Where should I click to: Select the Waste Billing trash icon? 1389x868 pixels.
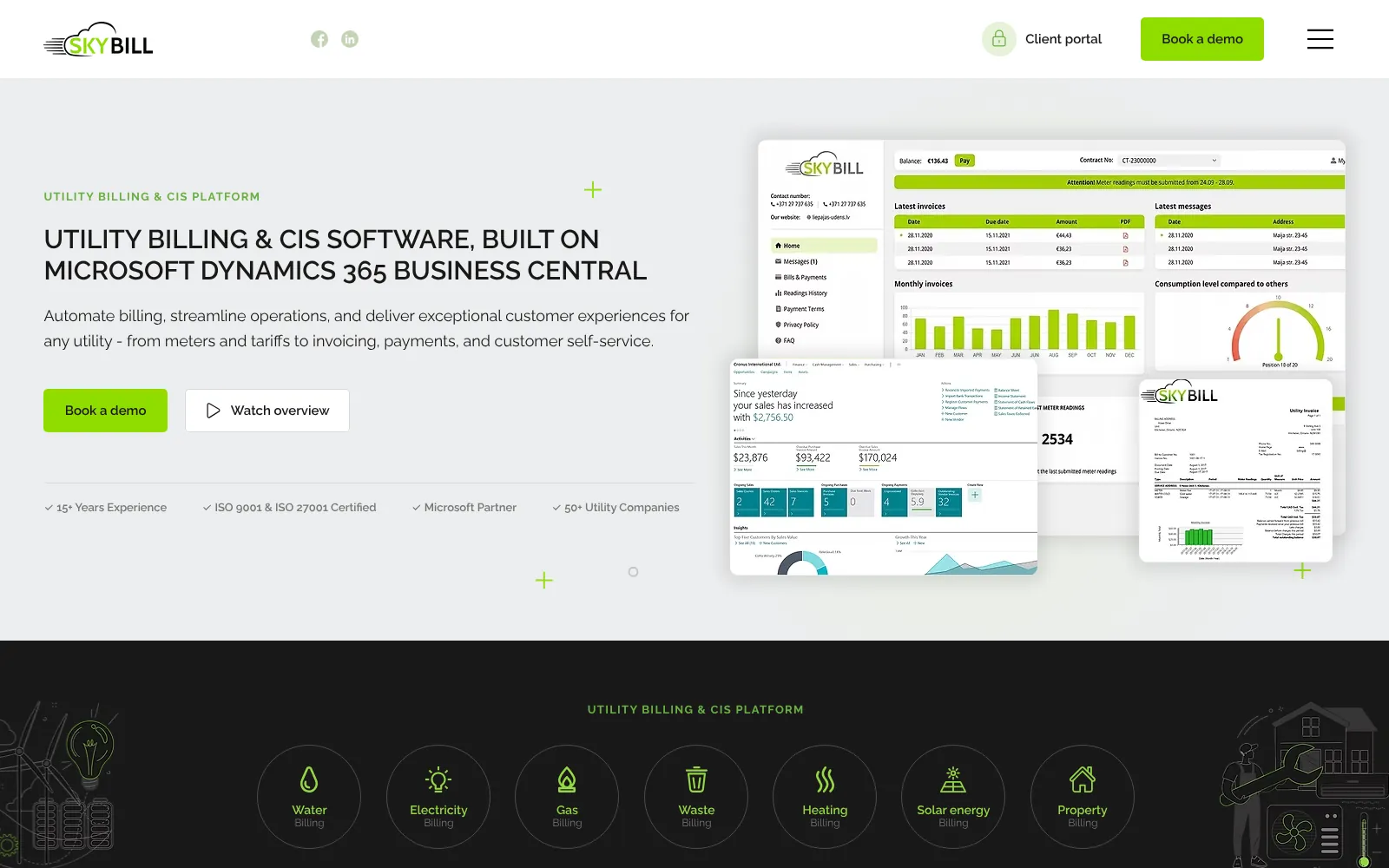tap(696, 779)
